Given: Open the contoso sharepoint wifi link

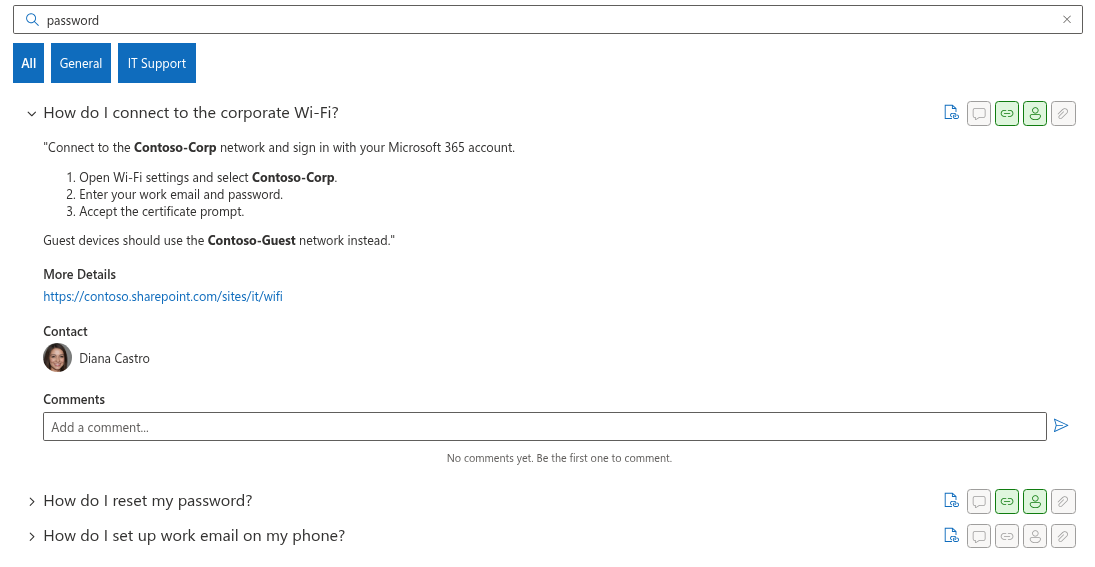Looking at the screenshot, I should (163, 296).
